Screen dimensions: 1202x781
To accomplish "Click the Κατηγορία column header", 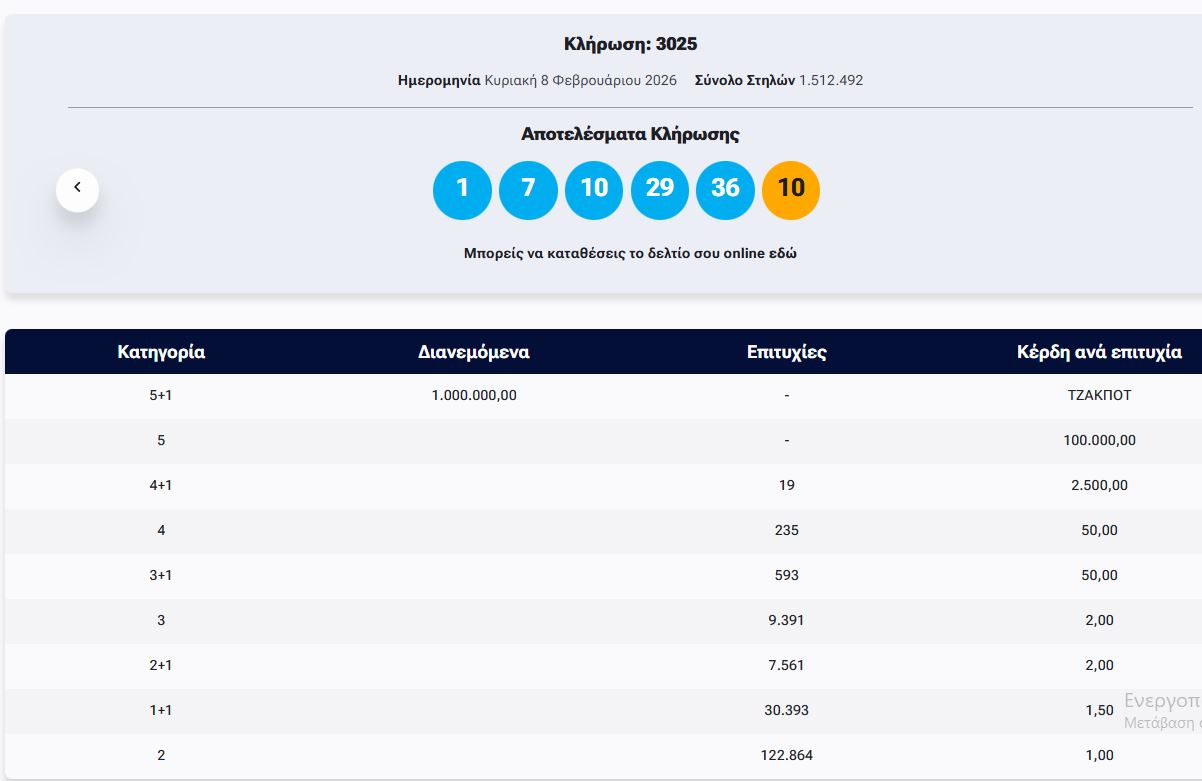I will point(161,352).
